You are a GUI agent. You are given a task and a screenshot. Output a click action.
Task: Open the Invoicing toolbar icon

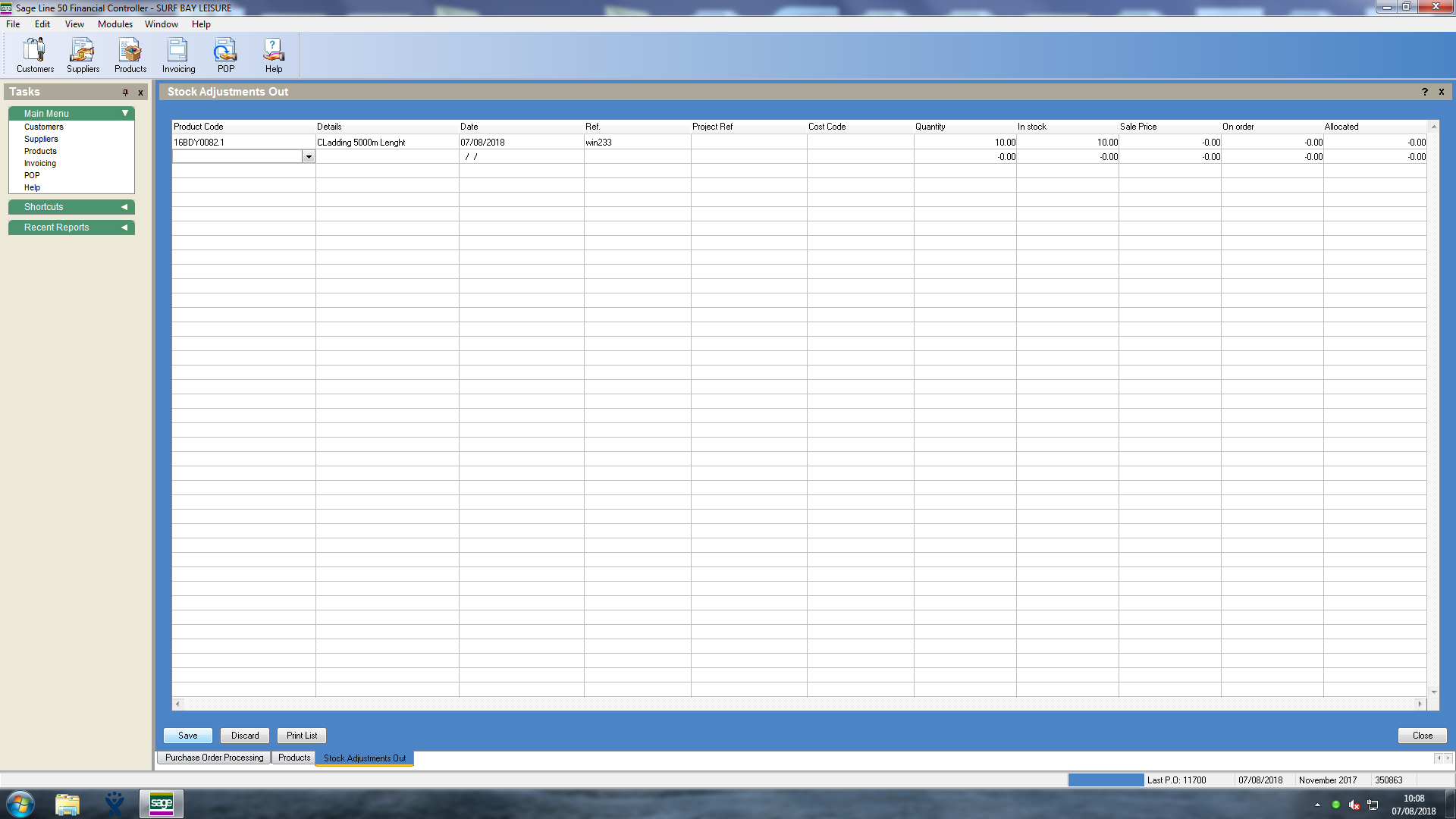click(178, 55)
